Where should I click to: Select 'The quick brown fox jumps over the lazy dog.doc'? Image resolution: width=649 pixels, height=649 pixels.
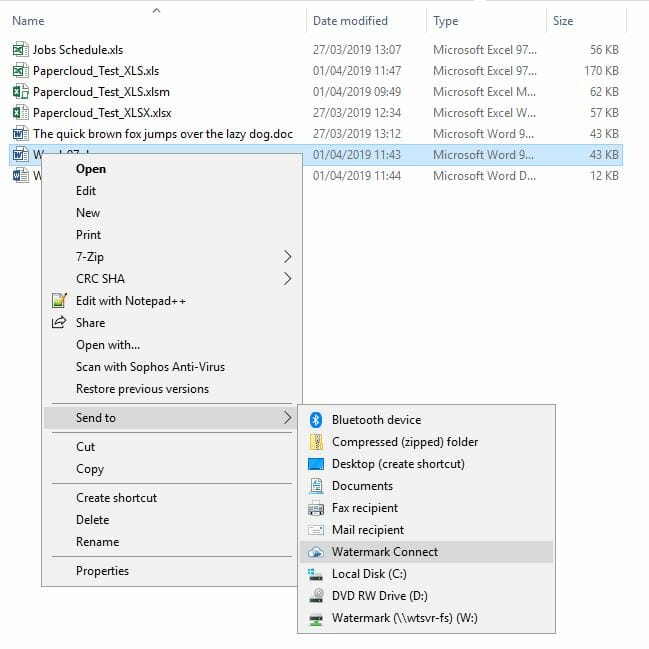tap(163, 134)
